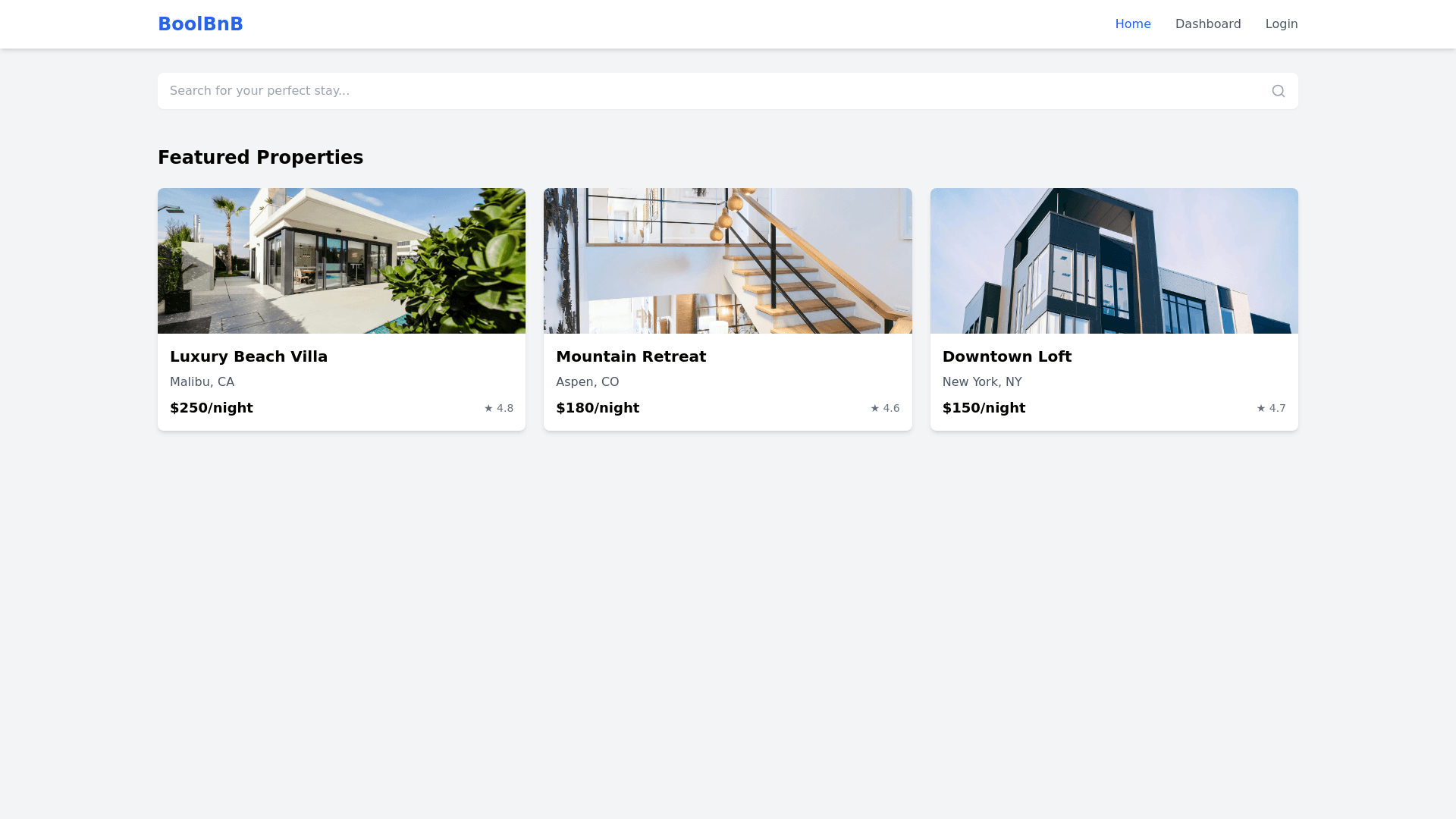
Task: Select the Downtown Loft title
Action: [1006, 356]
